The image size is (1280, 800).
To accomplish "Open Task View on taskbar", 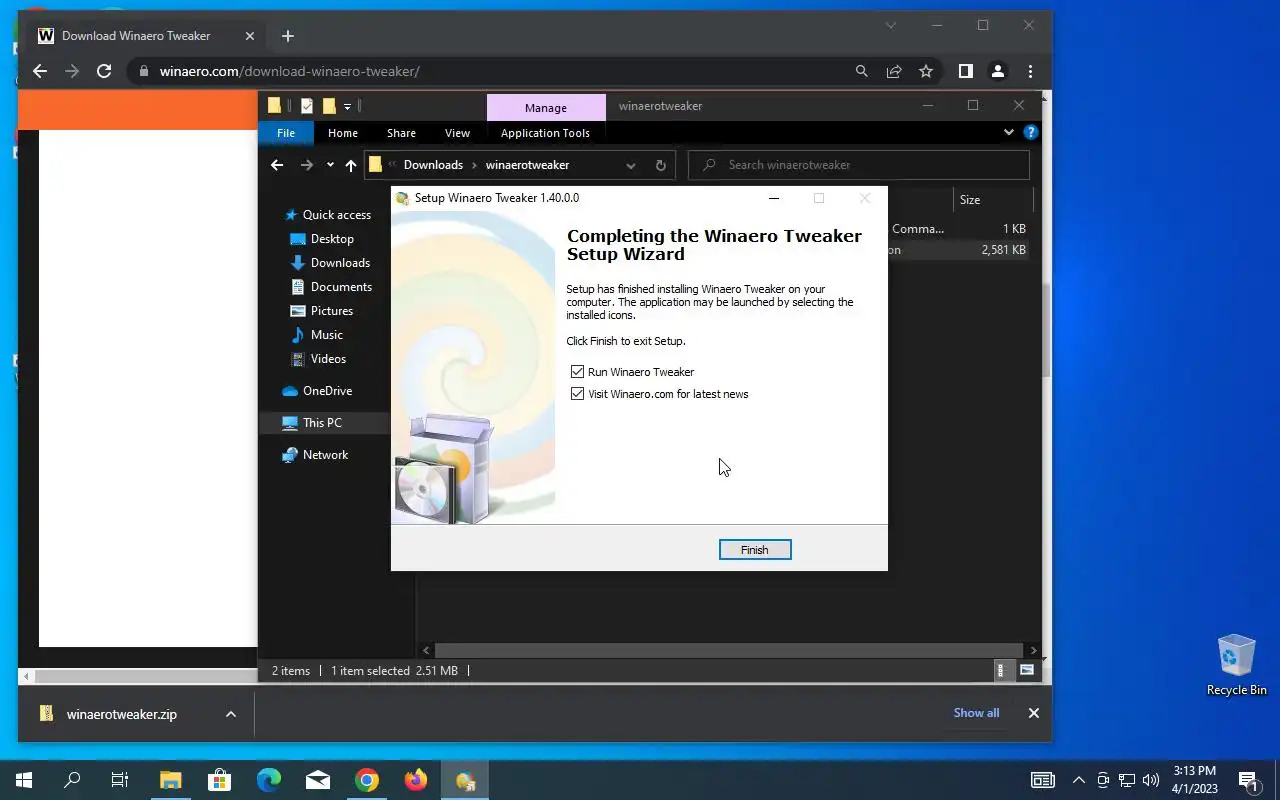I will (x=120, y=780).
